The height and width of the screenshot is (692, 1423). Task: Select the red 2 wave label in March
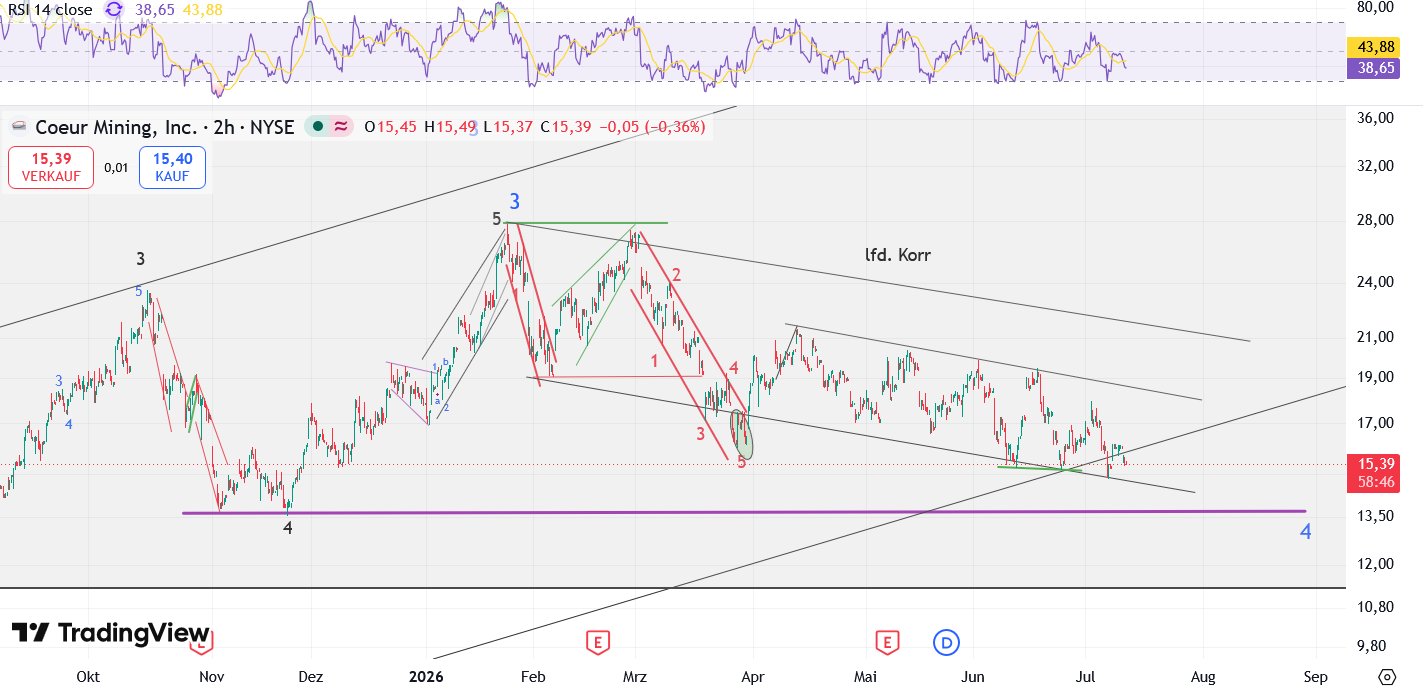pyautogui.click(x=676, y=275)
